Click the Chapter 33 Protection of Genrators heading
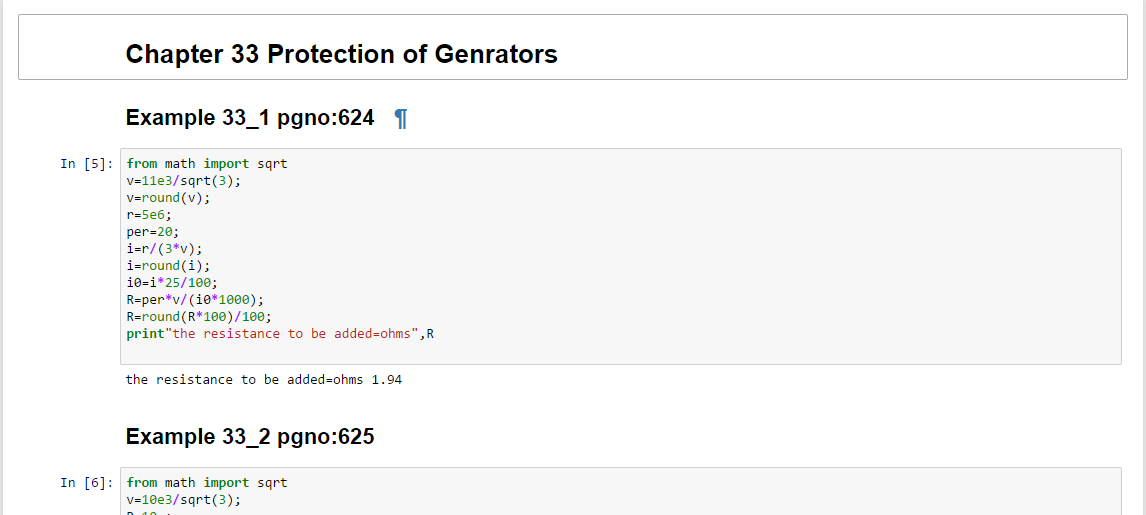This screenshot has height=515, width=1146. point(341,54)
